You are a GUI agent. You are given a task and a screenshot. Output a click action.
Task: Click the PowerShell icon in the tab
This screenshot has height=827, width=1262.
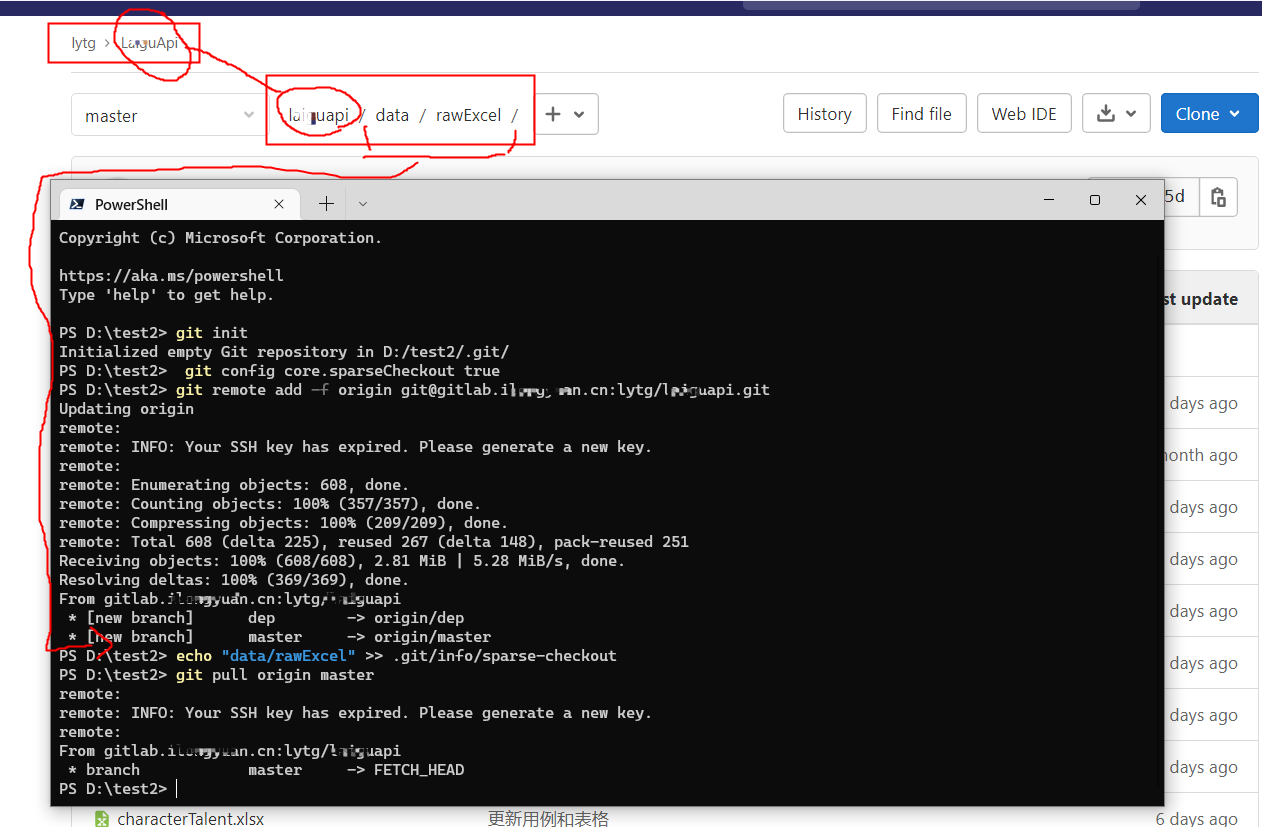click(77, 204)
